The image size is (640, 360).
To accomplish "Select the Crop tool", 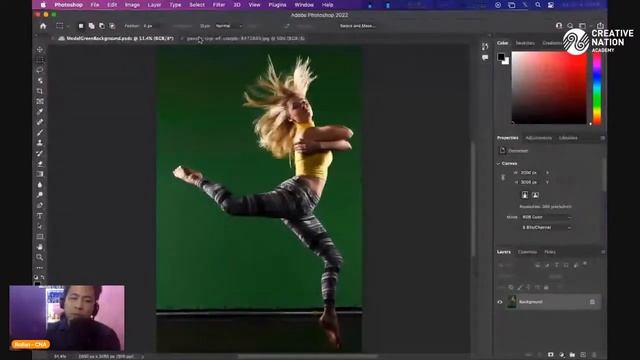I will coord(40,91).
